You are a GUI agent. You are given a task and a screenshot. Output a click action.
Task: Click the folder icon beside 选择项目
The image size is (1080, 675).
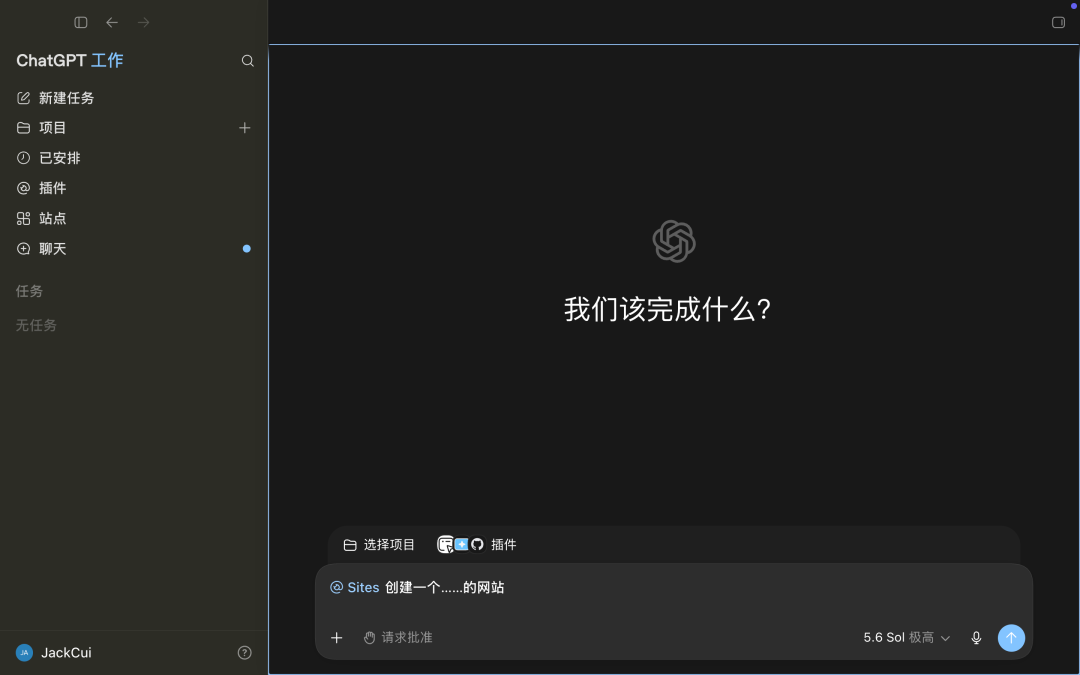coord(350,545)
